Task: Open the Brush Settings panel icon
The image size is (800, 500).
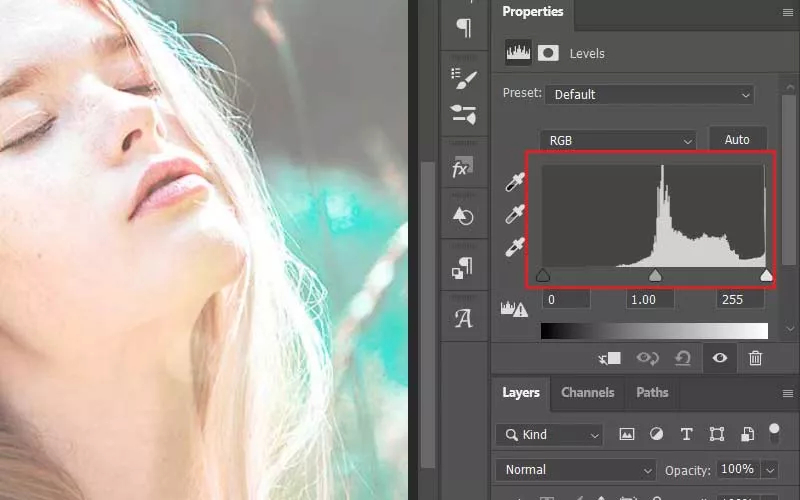Action: (463, 79)
